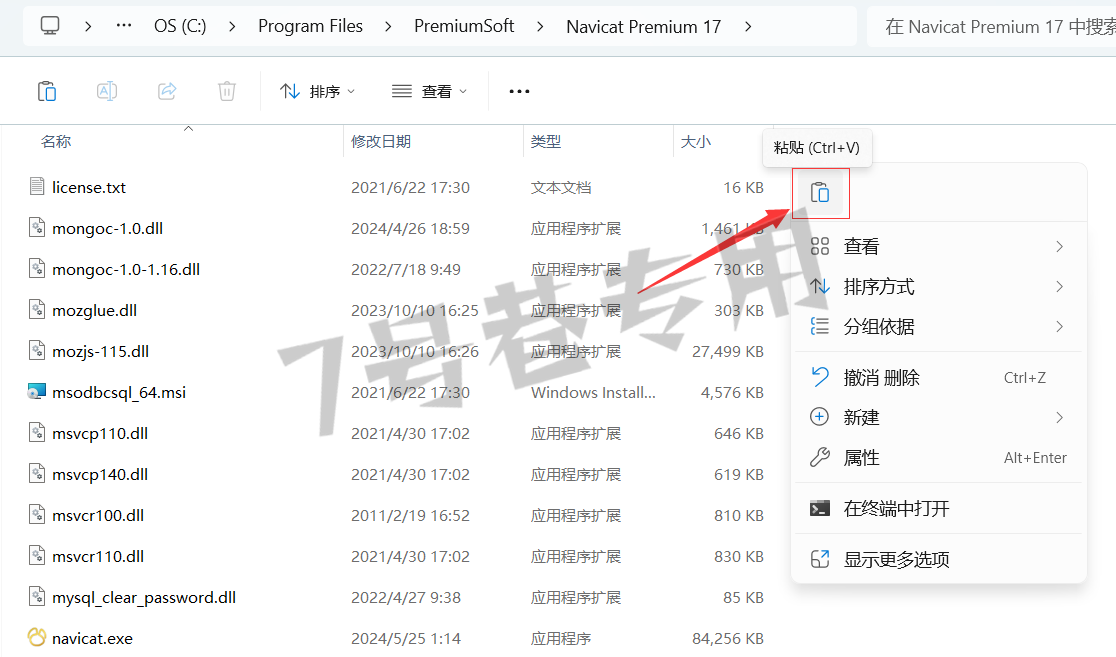Screen dimensions: 1116x657
Task: Click the This PC monitor icon in address bar
Action: click(50, 26)
